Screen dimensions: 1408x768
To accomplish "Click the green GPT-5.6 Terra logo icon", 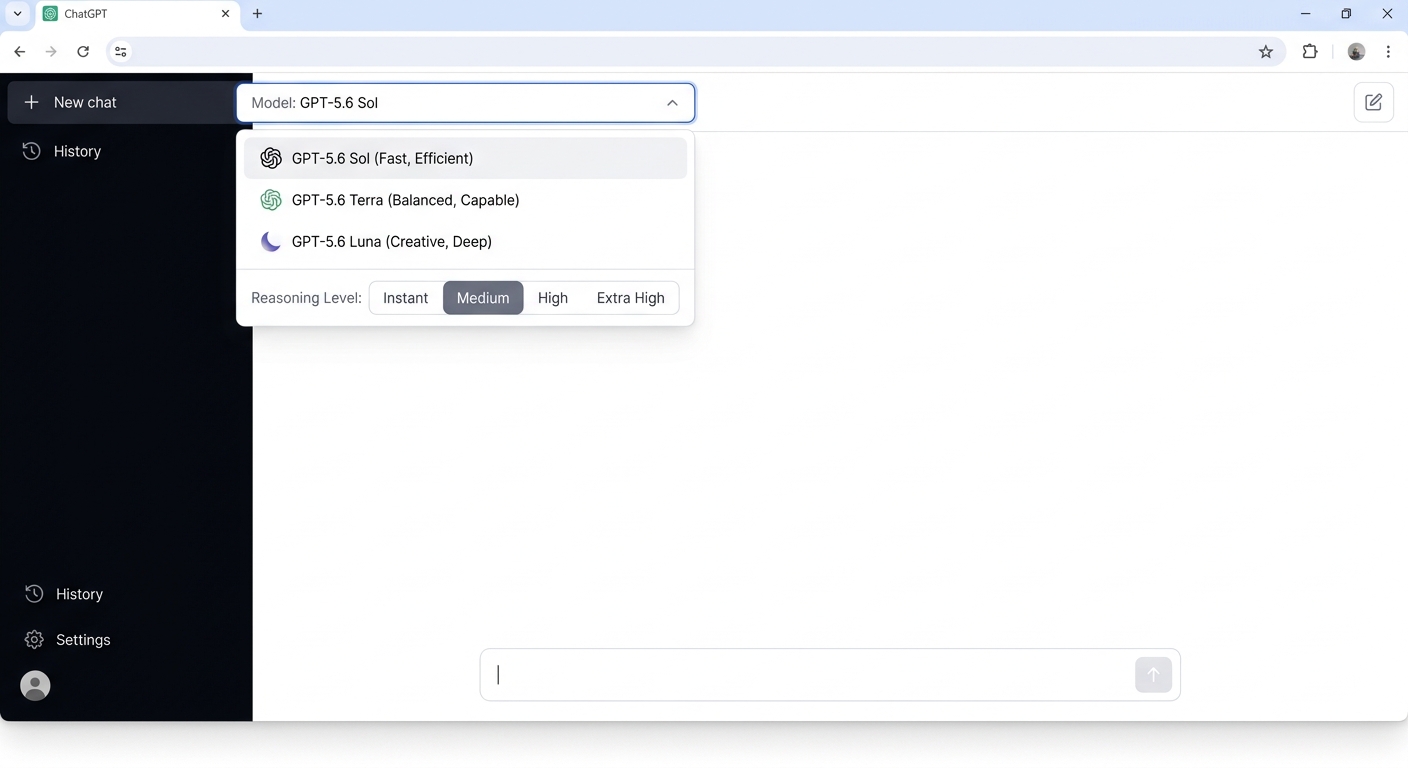I will point(271,200).
